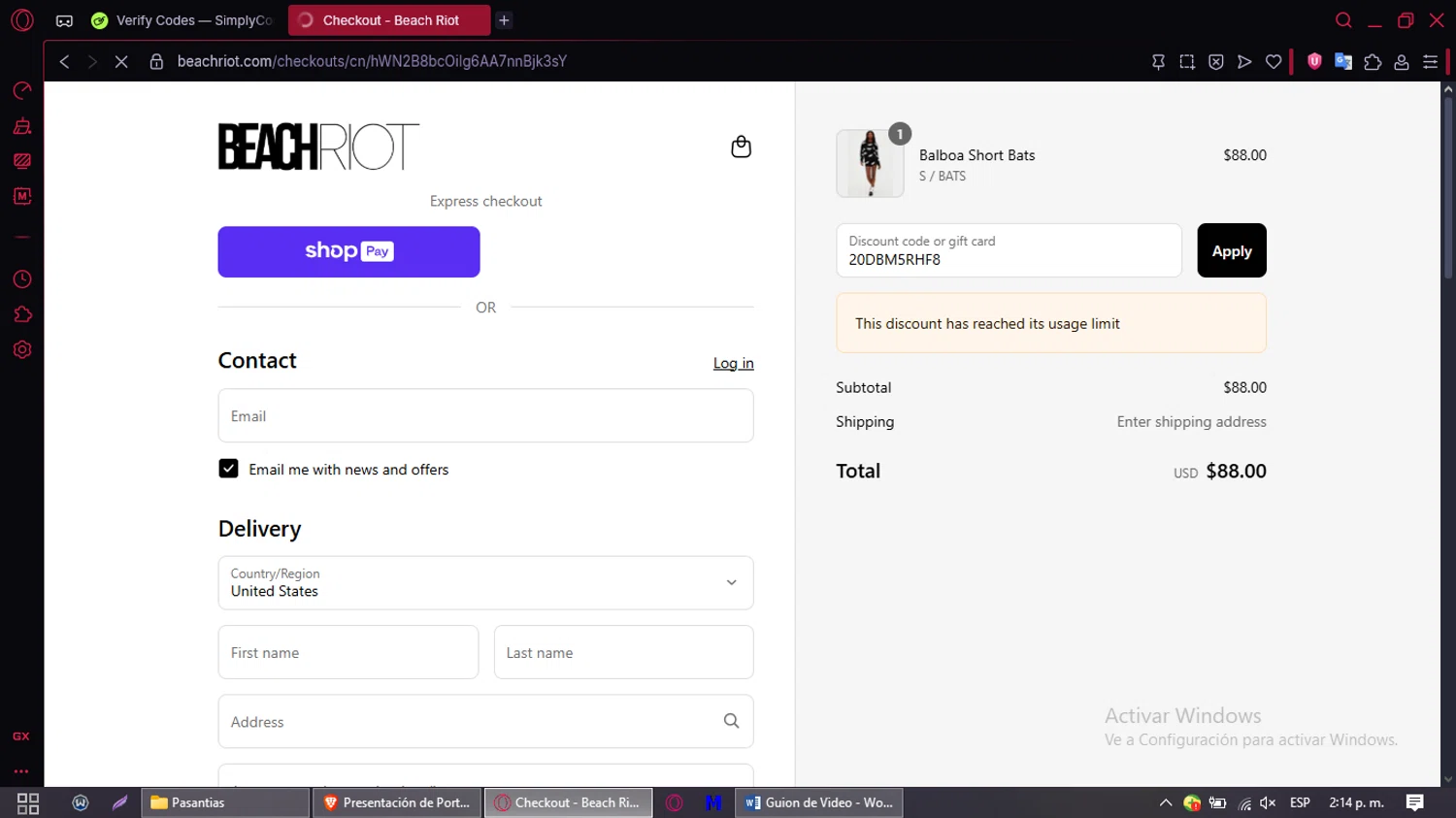Viewport: 1456px width, 818px height.
Task: Open the sidebar Extensions cube icon
Action: [22, 314]
